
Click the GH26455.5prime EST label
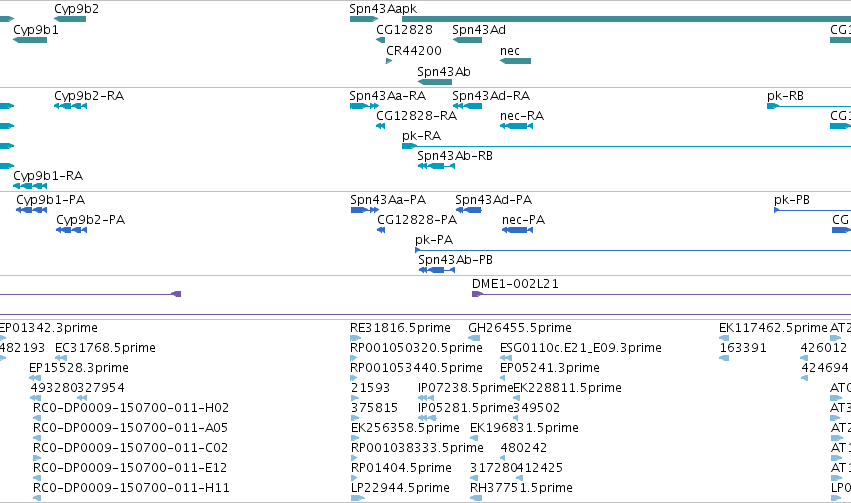pos(520,328)
